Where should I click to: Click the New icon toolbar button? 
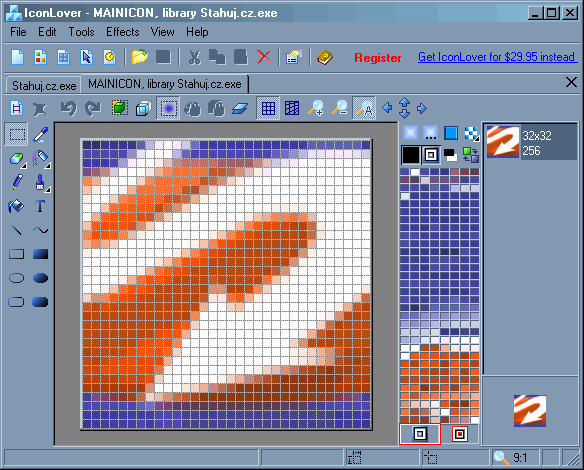17,58
